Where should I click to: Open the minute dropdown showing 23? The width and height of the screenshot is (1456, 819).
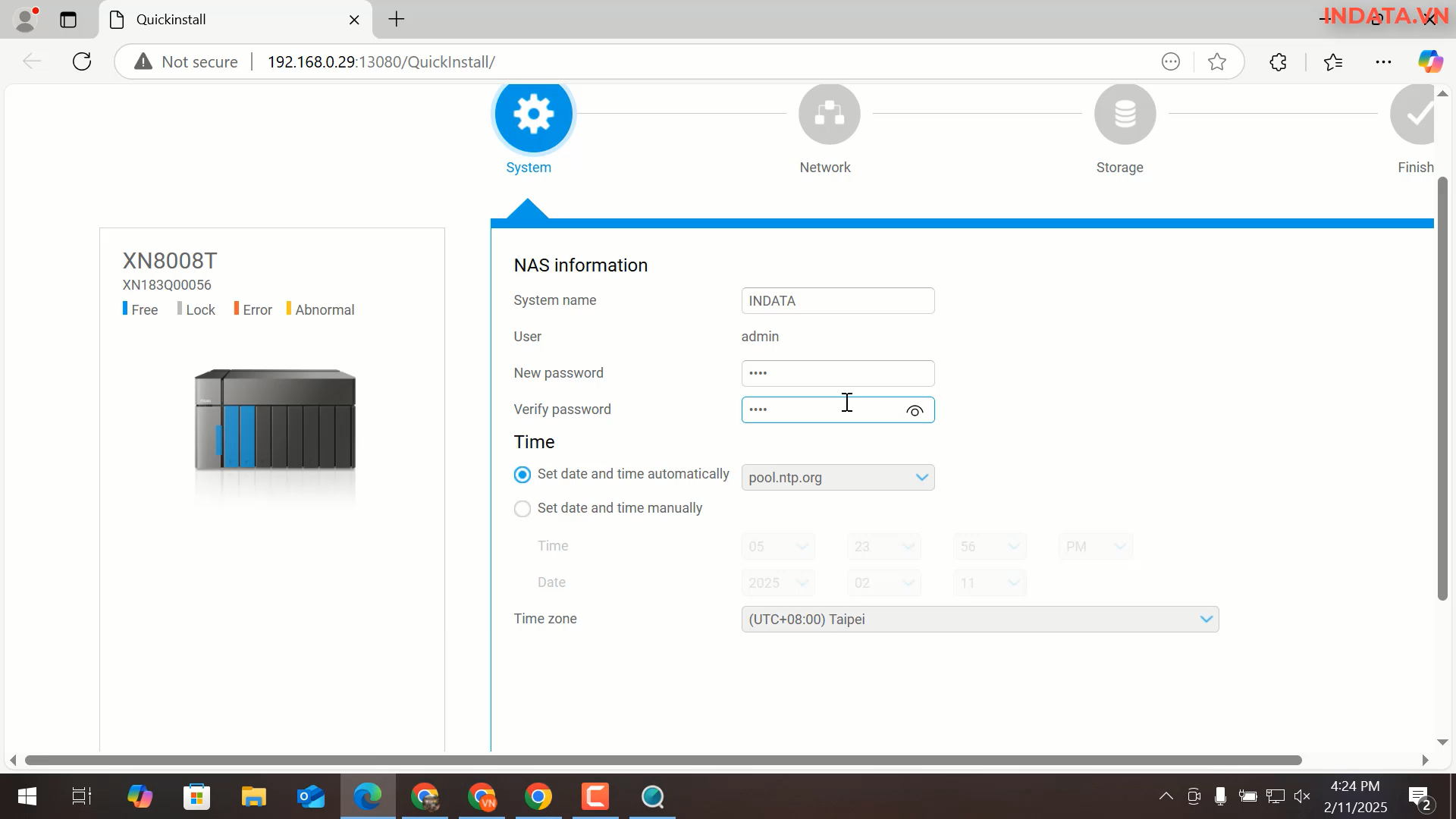click(x=883, y=547)
